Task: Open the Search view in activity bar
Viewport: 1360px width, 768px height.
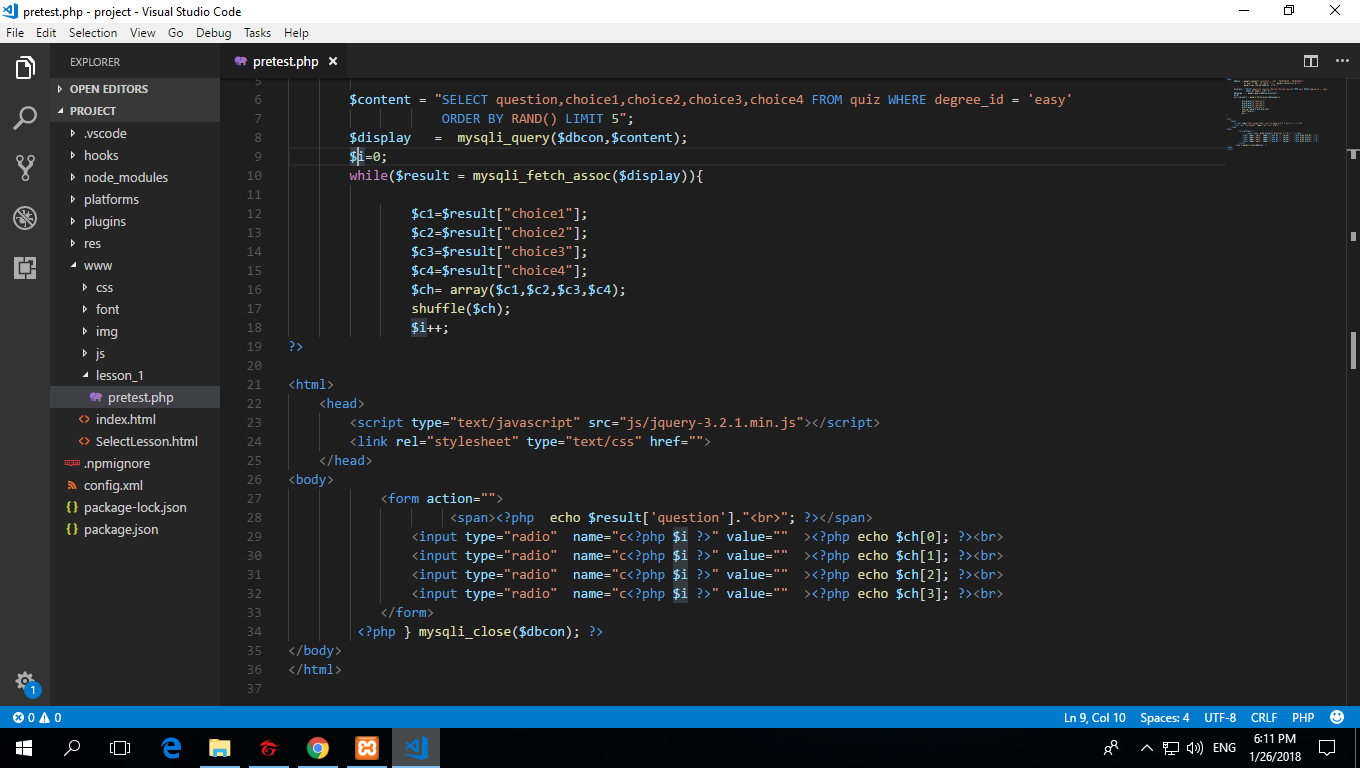Action: click(x=25, y=118)
